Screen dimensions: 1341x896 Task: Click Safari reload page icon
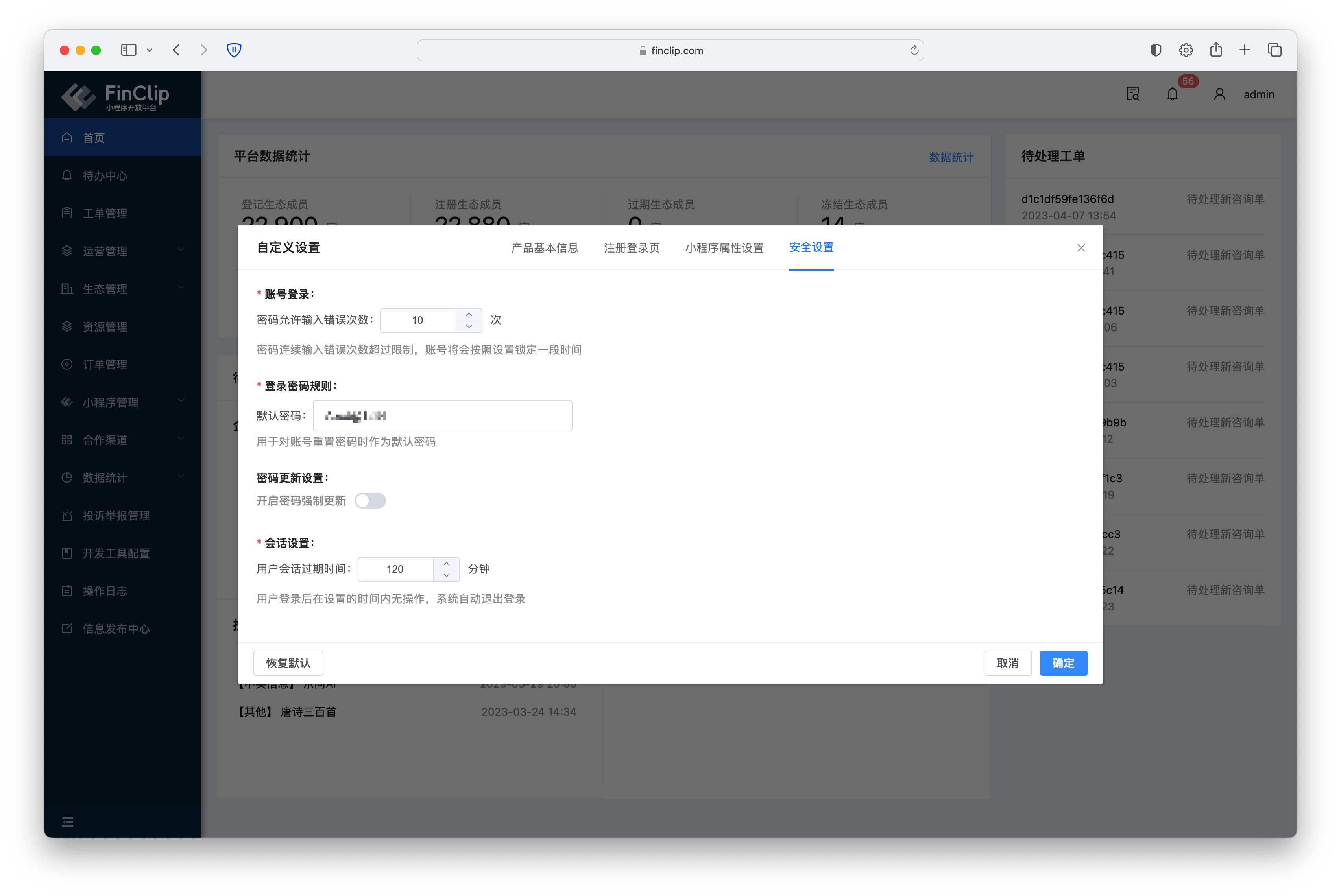(914, 50)
